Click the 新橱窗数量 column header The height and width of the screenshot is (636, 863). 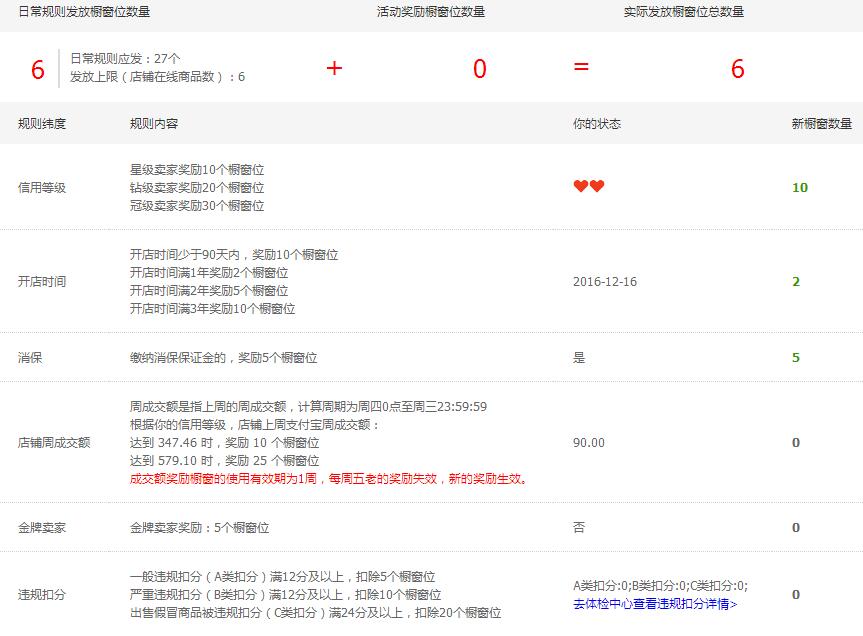pos(822,124)
